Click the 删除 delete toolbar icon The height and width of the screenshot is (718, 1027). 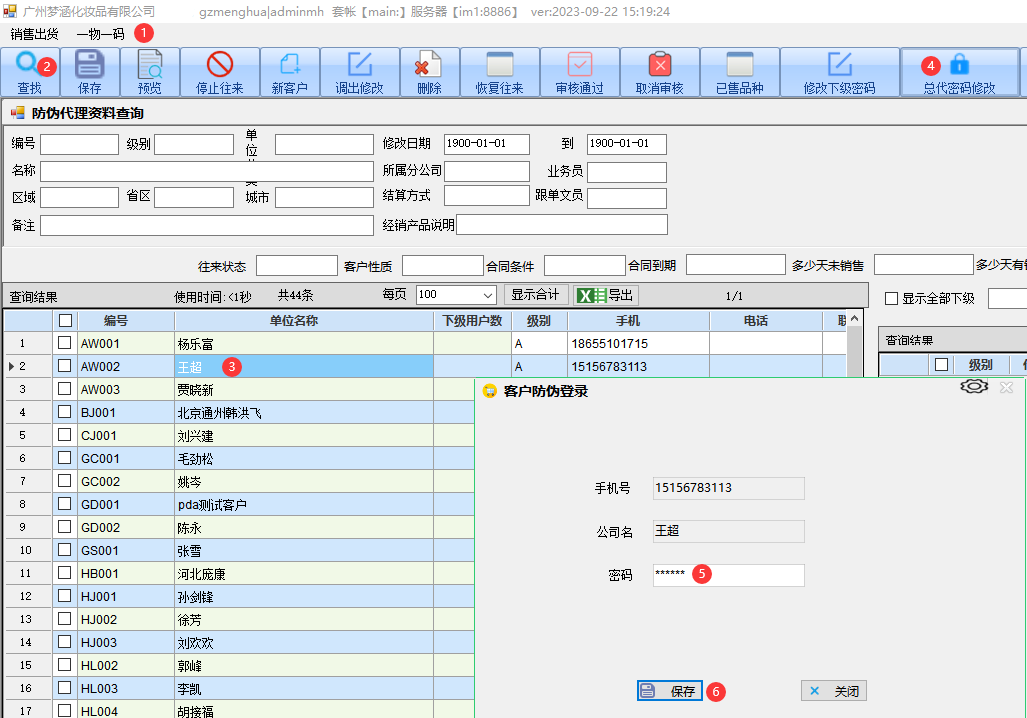pos(429,65)
